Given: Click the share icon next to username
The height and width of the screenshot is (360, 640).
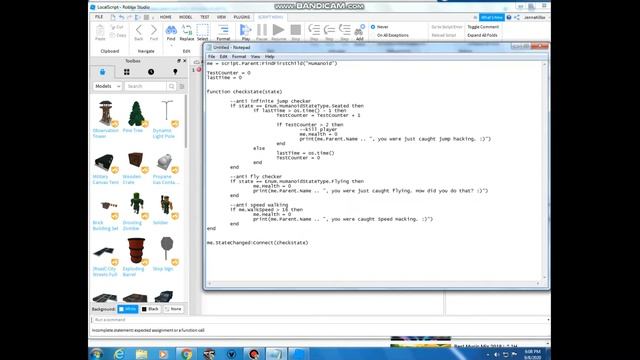Looking at the screenshot, I should pyautogui.click(x=517, y=17).
